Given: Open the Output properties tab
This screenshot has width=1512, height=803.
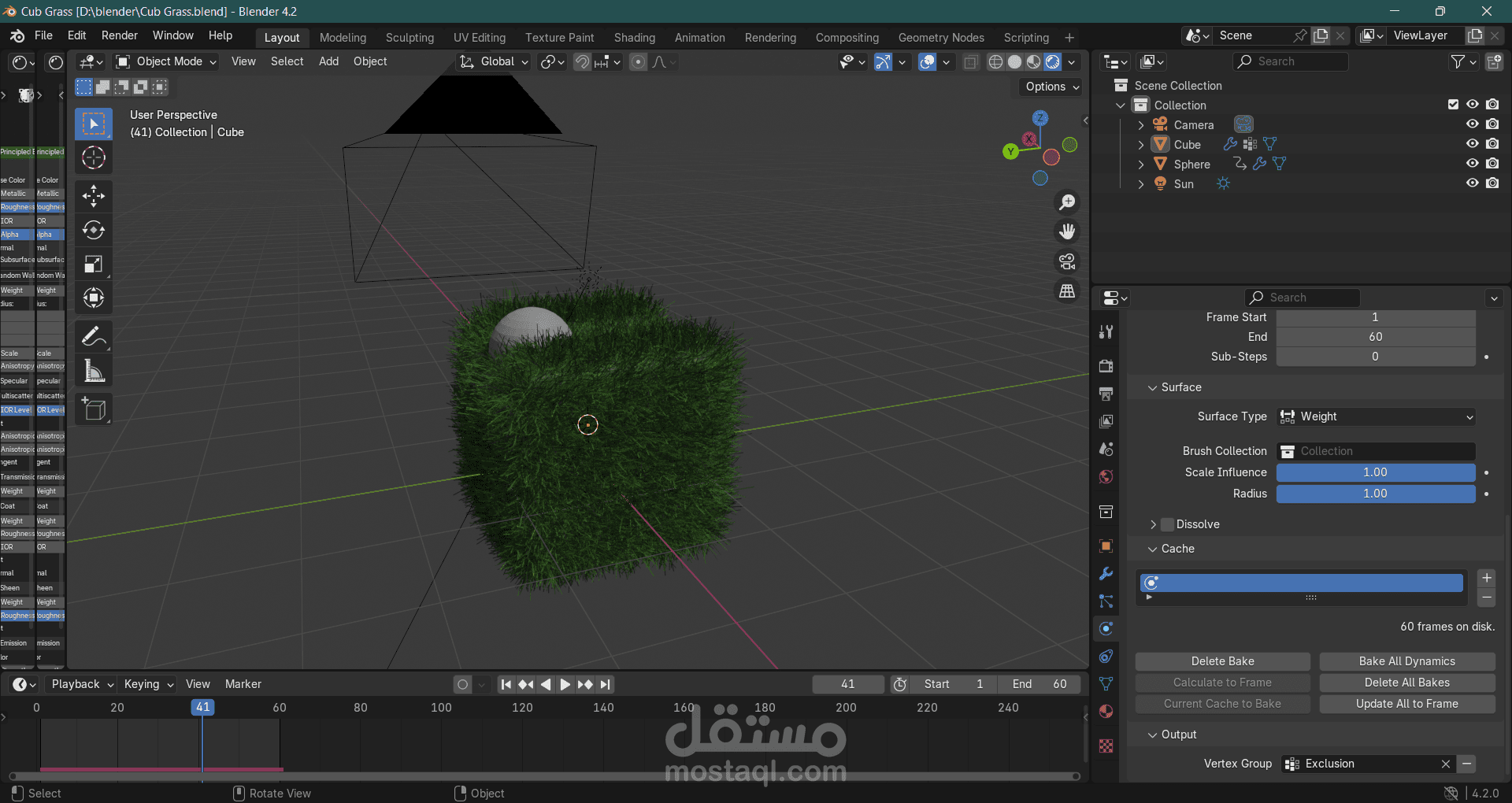Looking at the screenshot, I should pos(1106,394).
